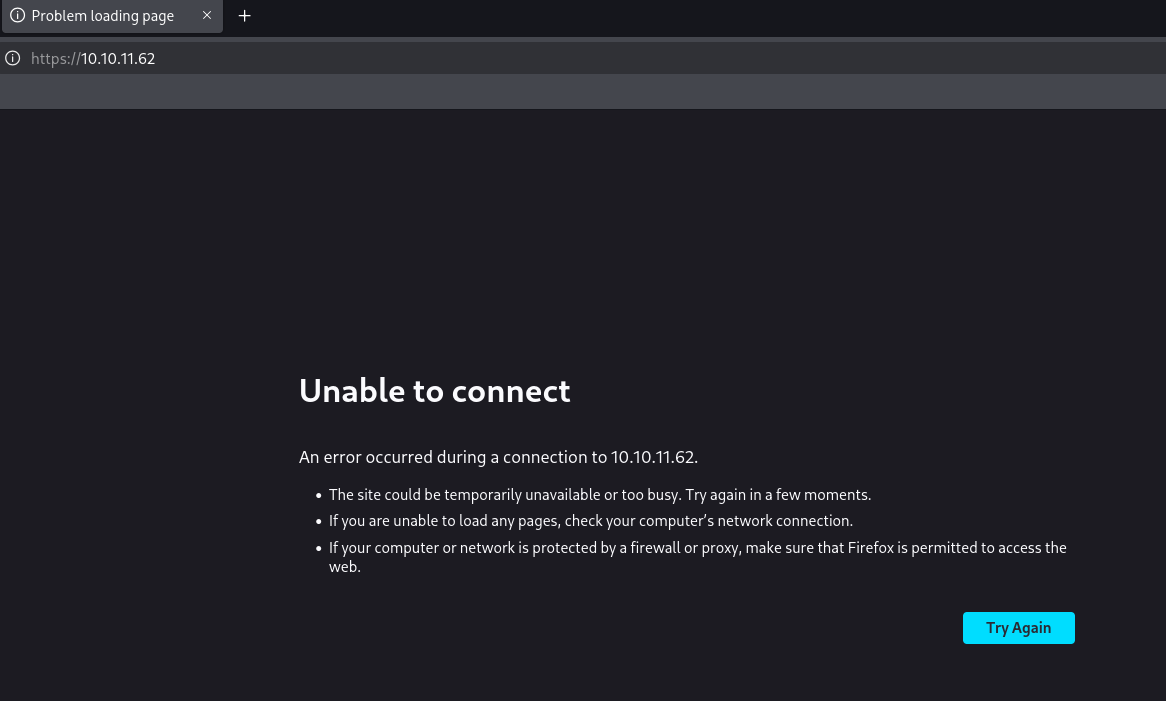
Task: Click the 'https://' prefix in the URL
Action: click(x=55, y=59)
